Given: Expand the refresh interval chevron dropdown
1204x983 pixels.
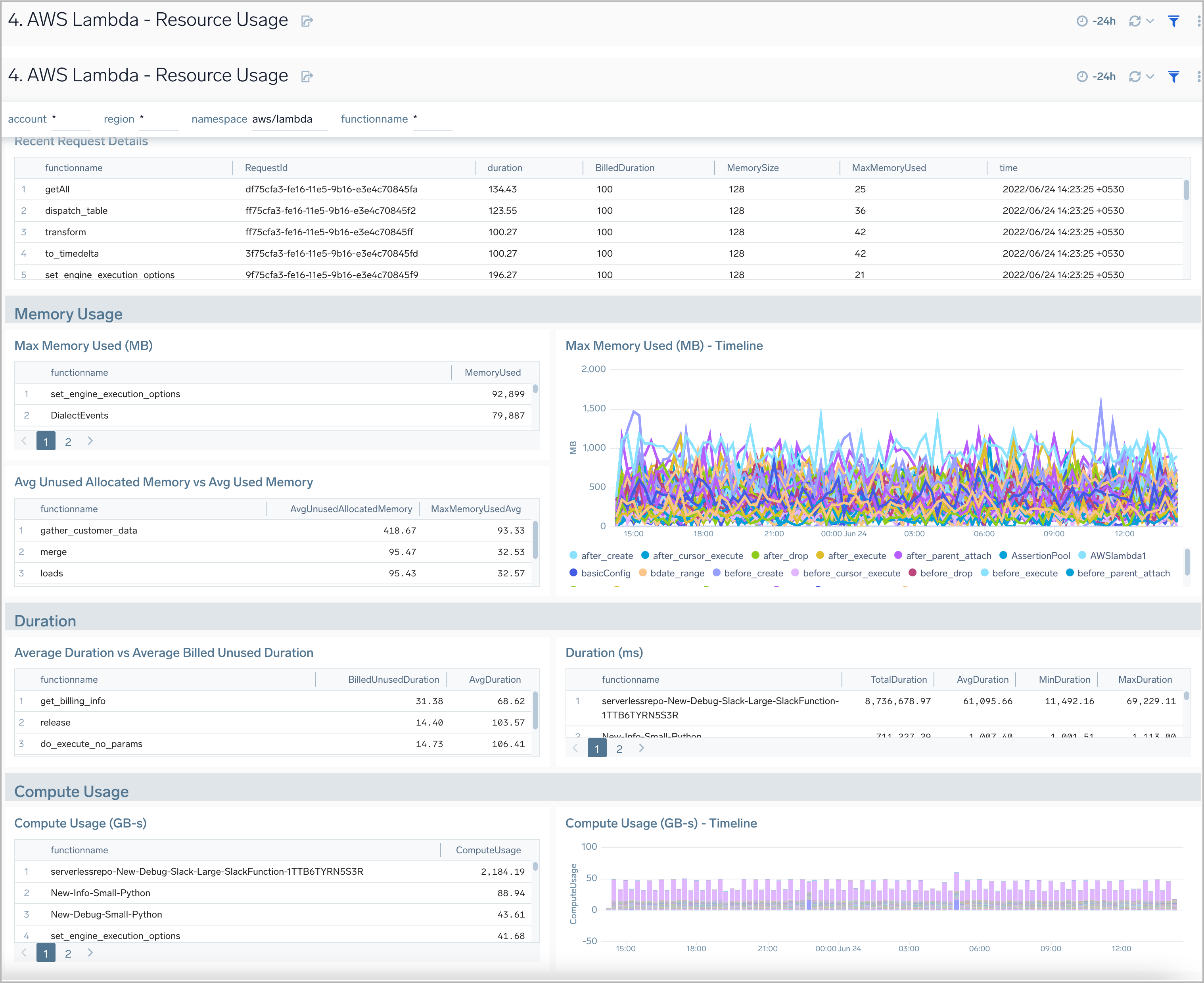Looking at the screenshot, I should [1150, 20].
